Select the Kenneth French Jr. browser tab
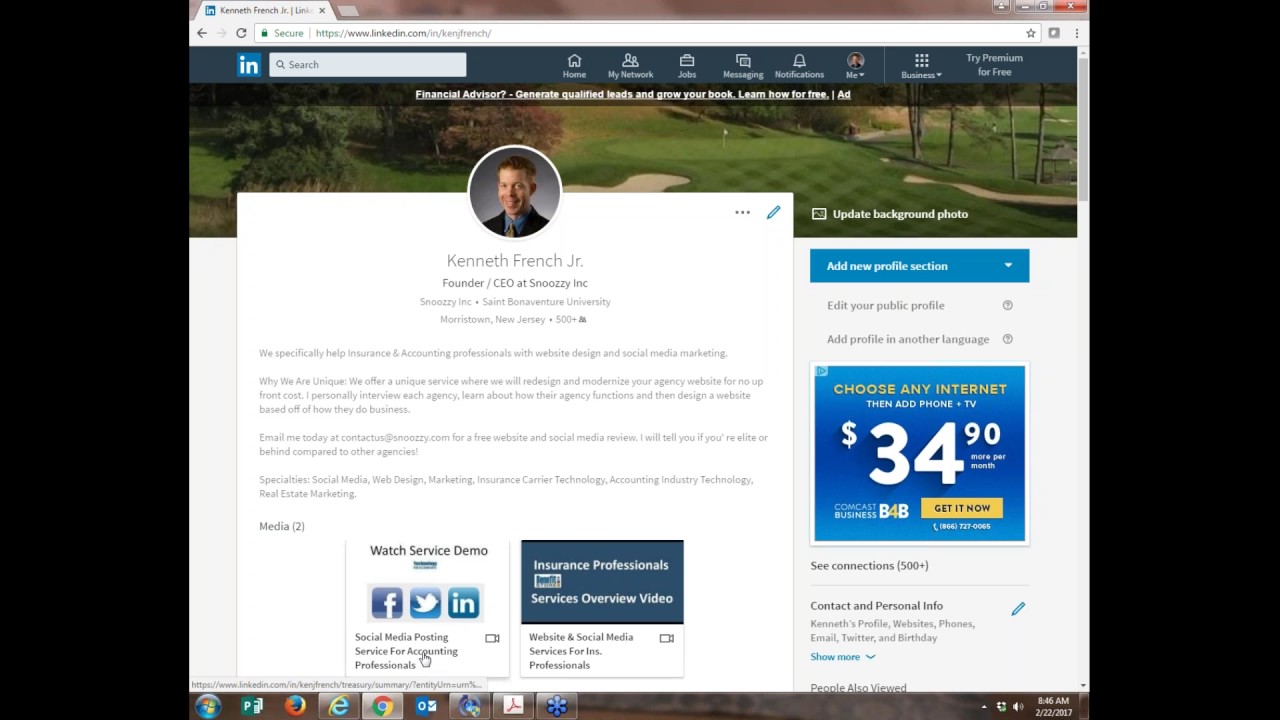 pyautogui.click(x=264, y=10)
